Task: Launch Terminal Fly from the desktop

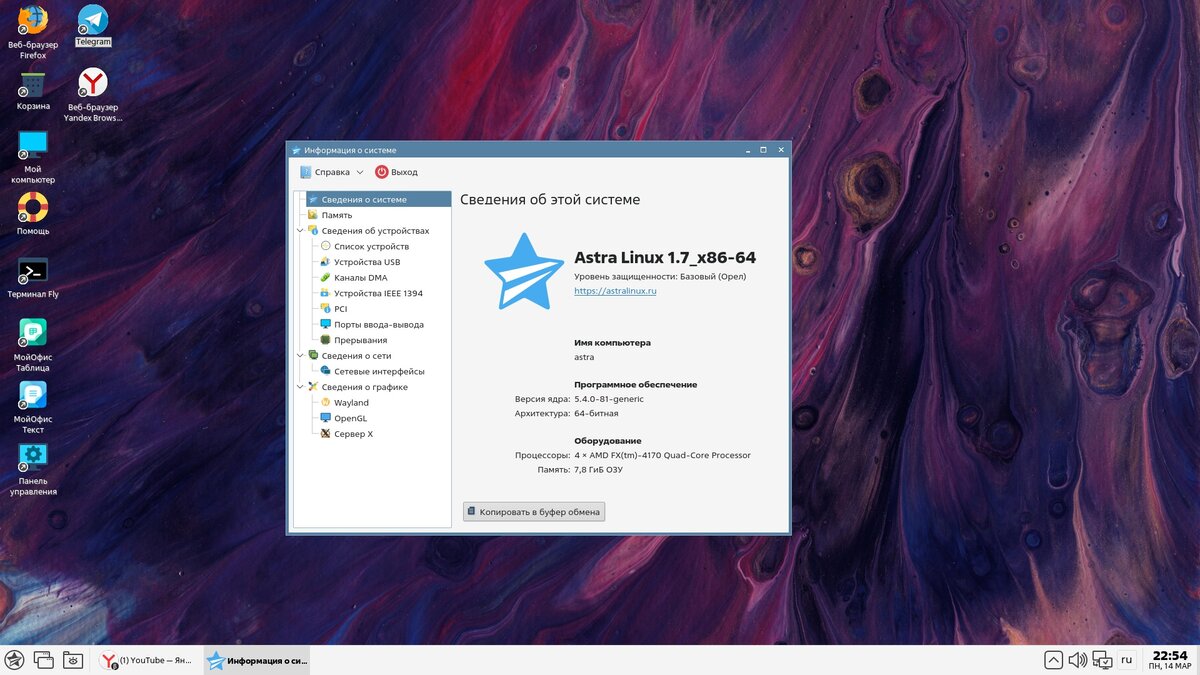Action: point(33,278)
